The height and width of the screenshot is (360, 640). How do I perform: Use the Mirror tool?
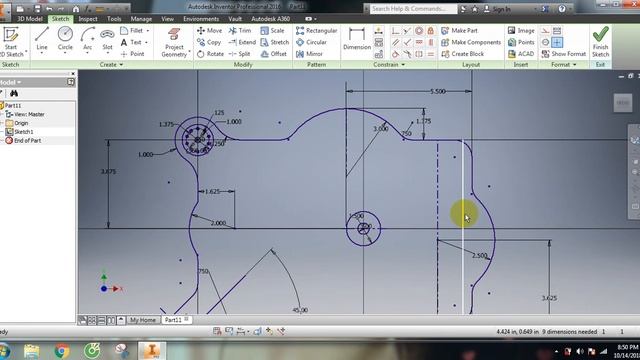[x=309, y=54]
